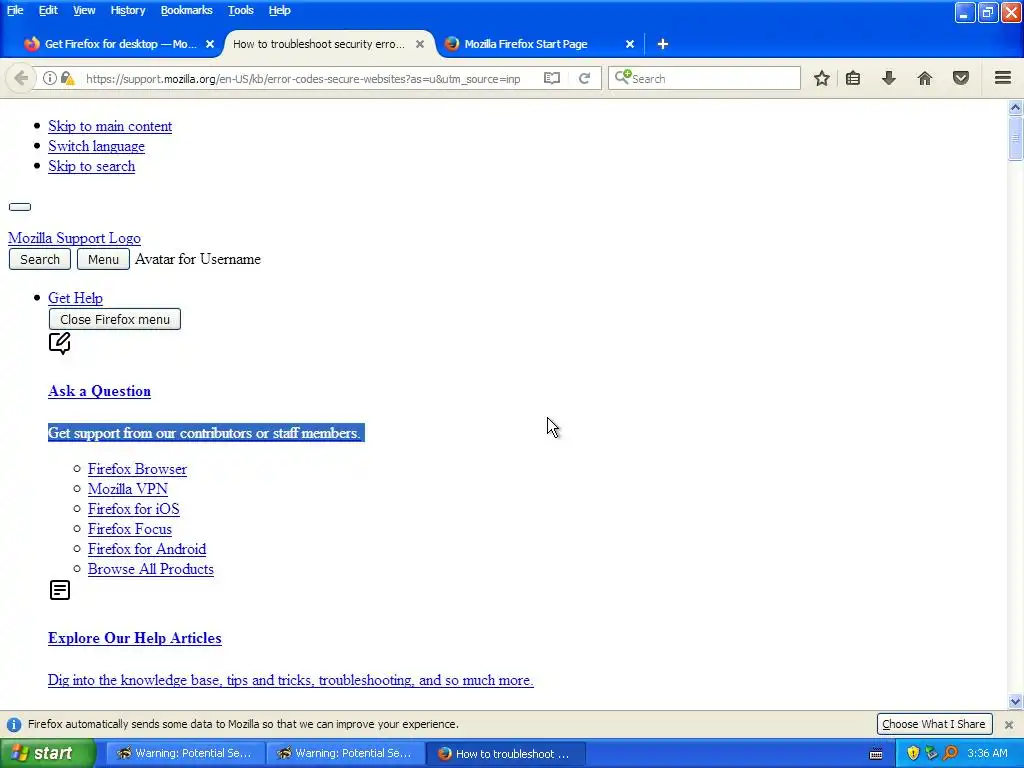This screenshot has height=768, width=1024.
Task: Open the security shield tray icon
Action: (x=913, y=753)
